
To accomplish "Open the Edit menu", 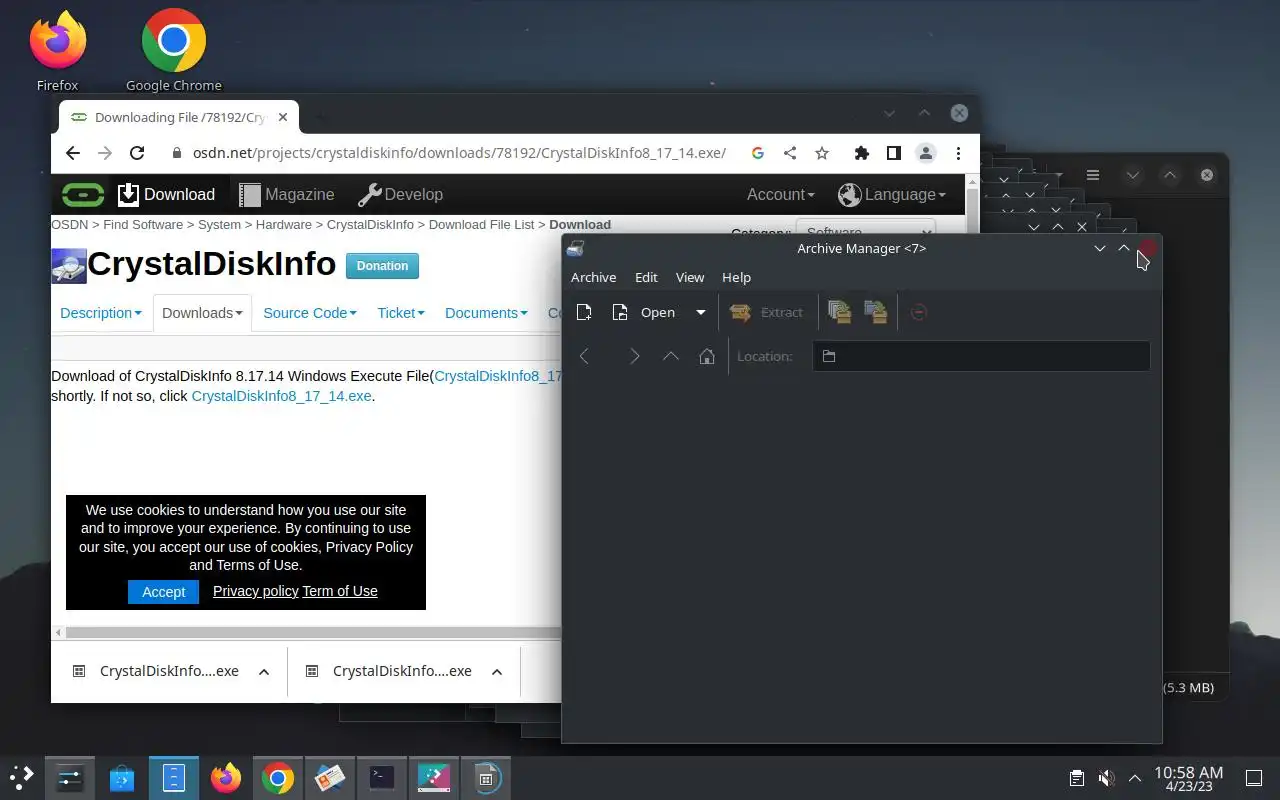I will point(646,277).
